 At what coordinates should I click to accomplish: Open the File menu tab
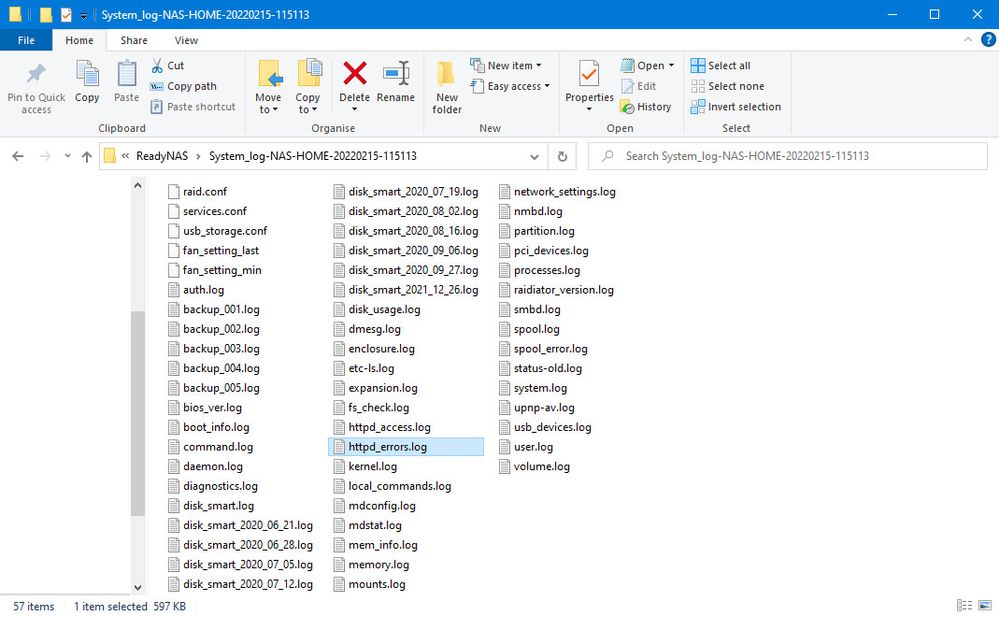tap(26, 40)
